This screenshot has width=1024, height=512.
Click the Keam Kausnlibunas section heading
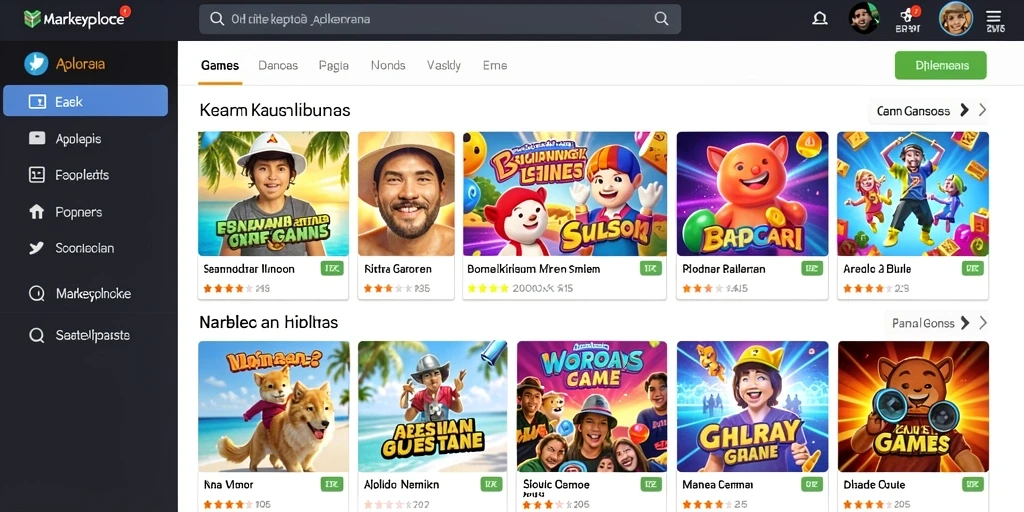(x=275, y=110)
